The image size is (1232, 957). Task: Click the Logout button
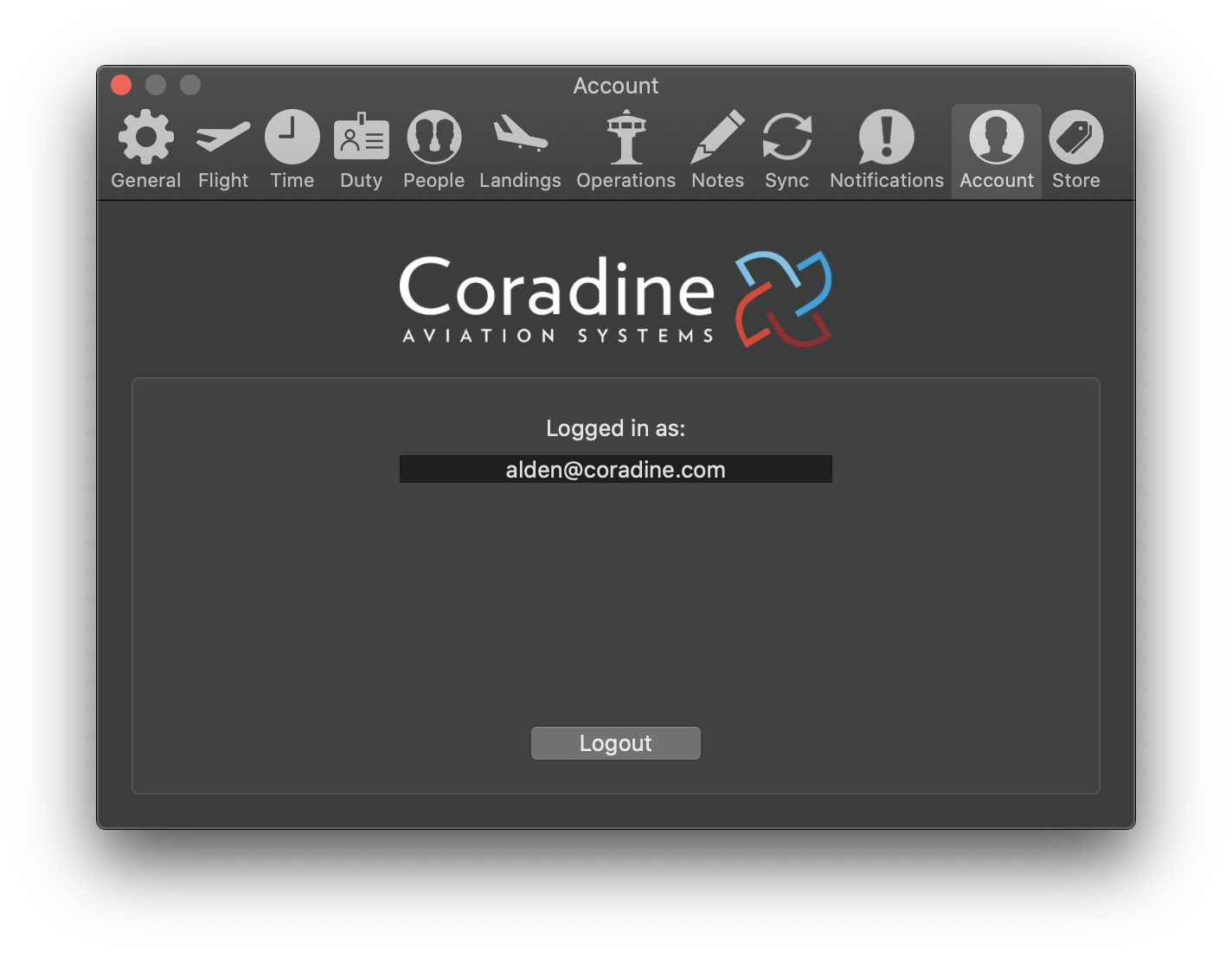coord(616,743)
